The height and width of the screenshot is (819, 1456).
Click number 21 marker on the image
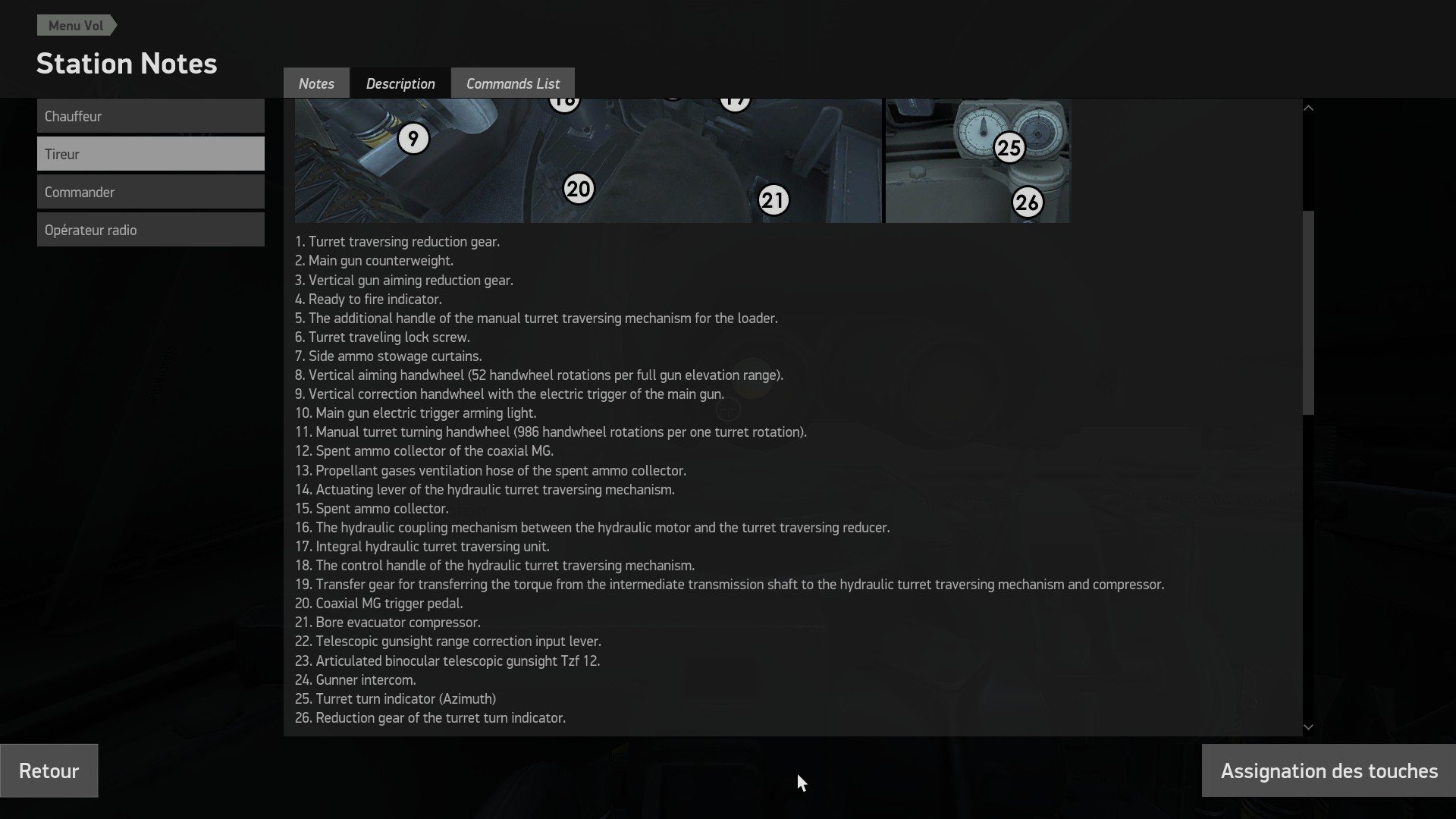pos(773,200)
